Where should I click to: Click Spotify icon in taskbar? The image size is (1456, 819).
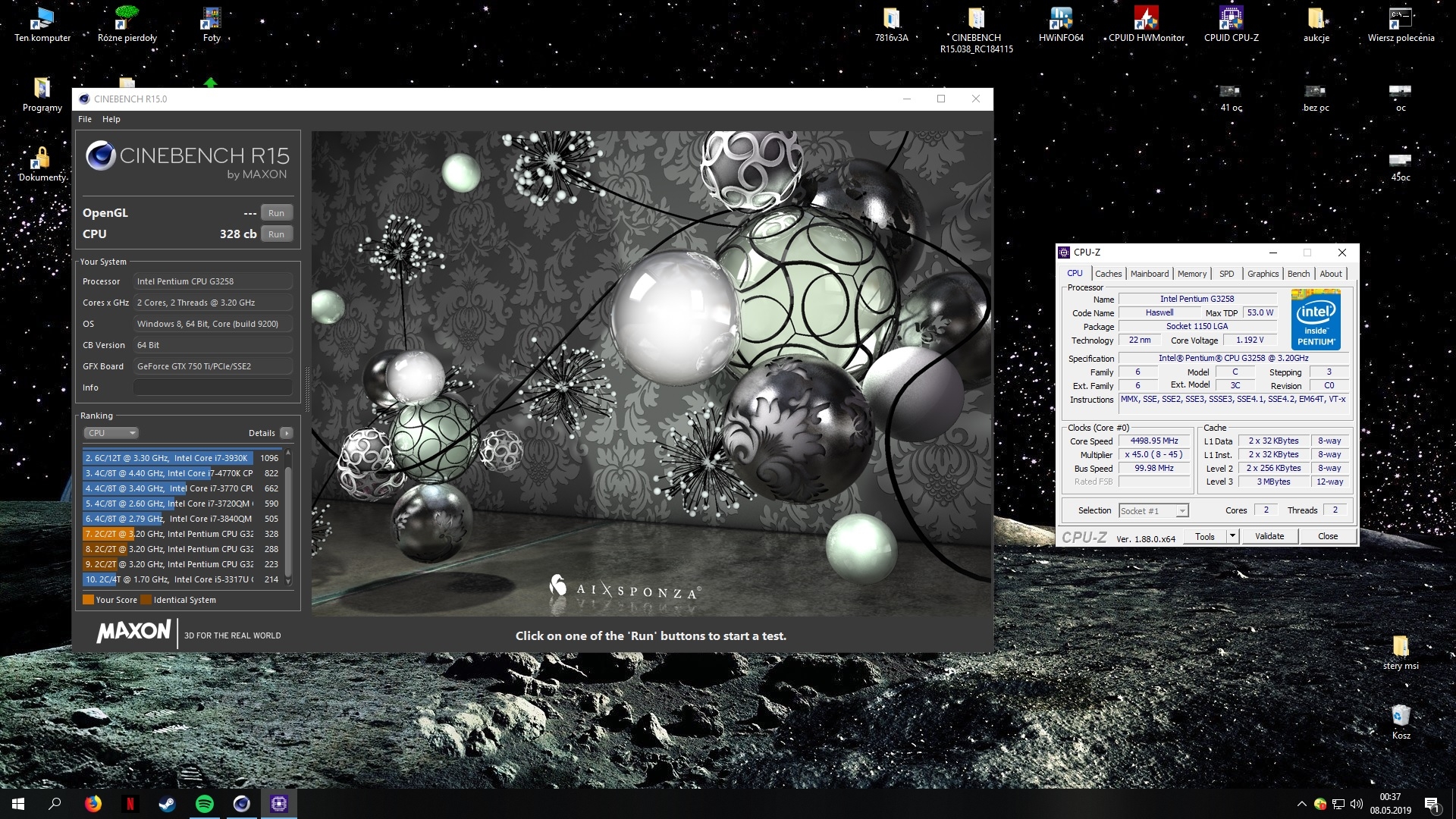[x=205, y=804]
